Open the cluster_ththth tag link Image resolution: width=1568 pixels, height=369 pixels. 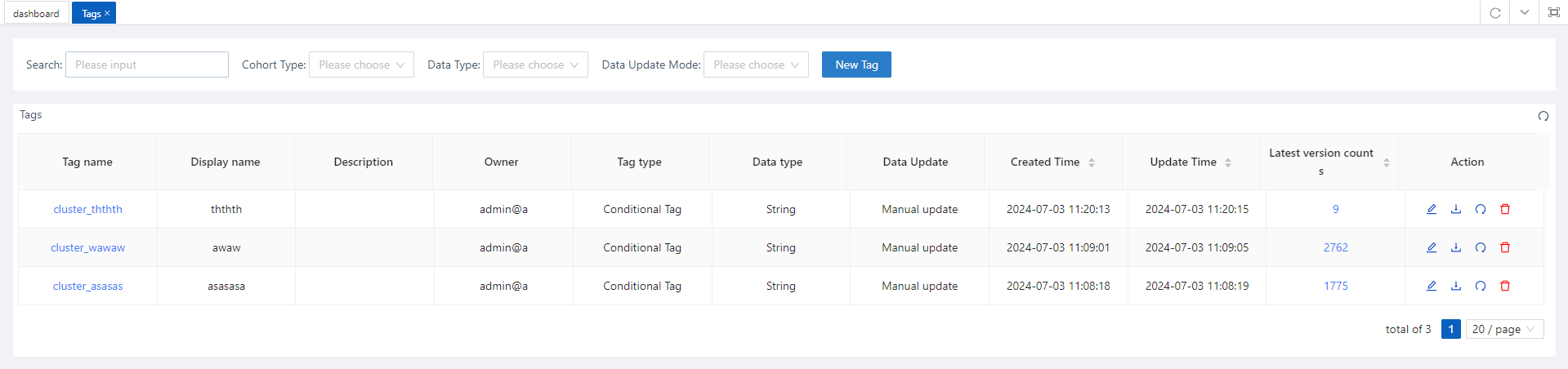[x=87, y=209]
